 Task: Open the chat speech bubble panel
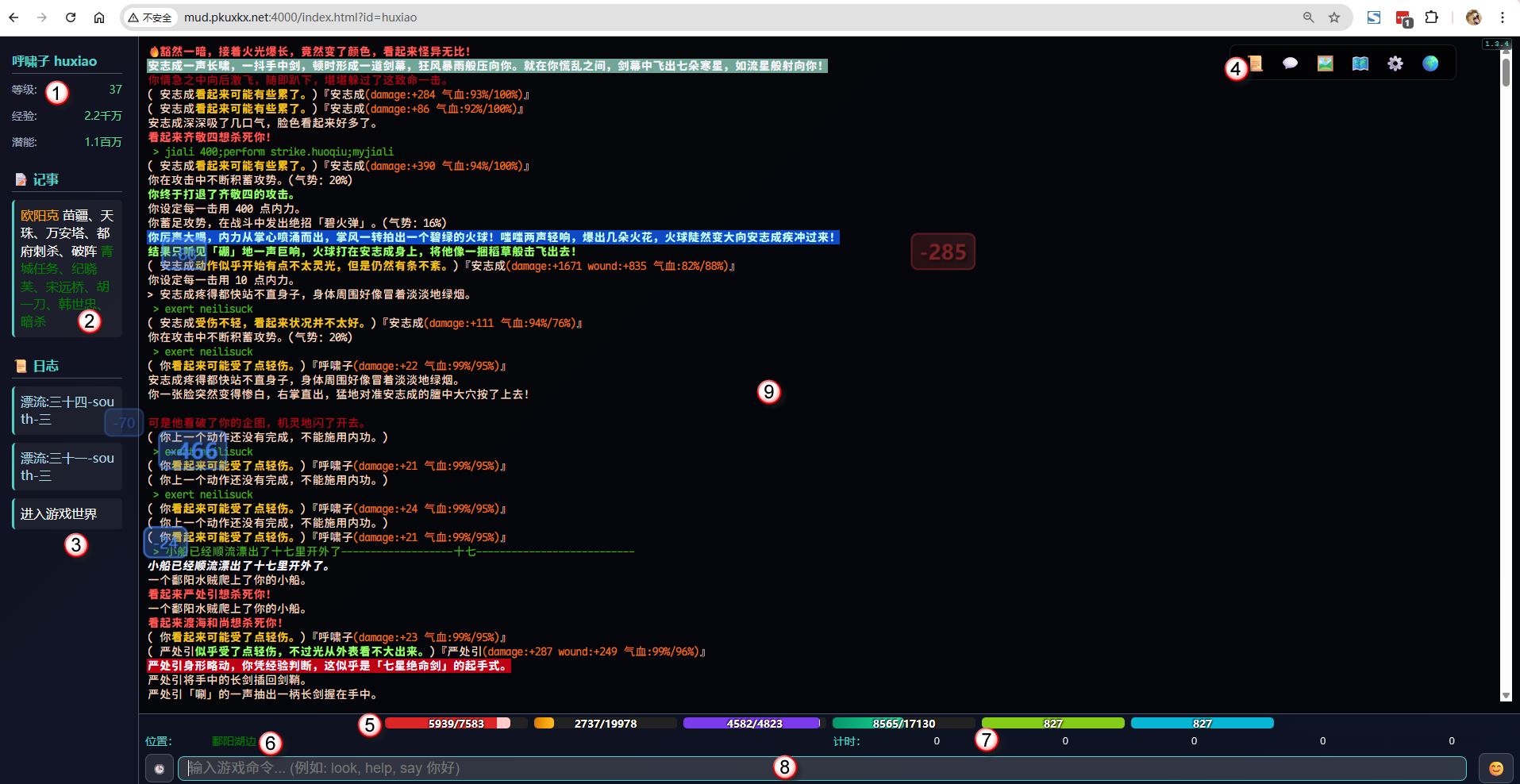click(x=1291, y=63)
